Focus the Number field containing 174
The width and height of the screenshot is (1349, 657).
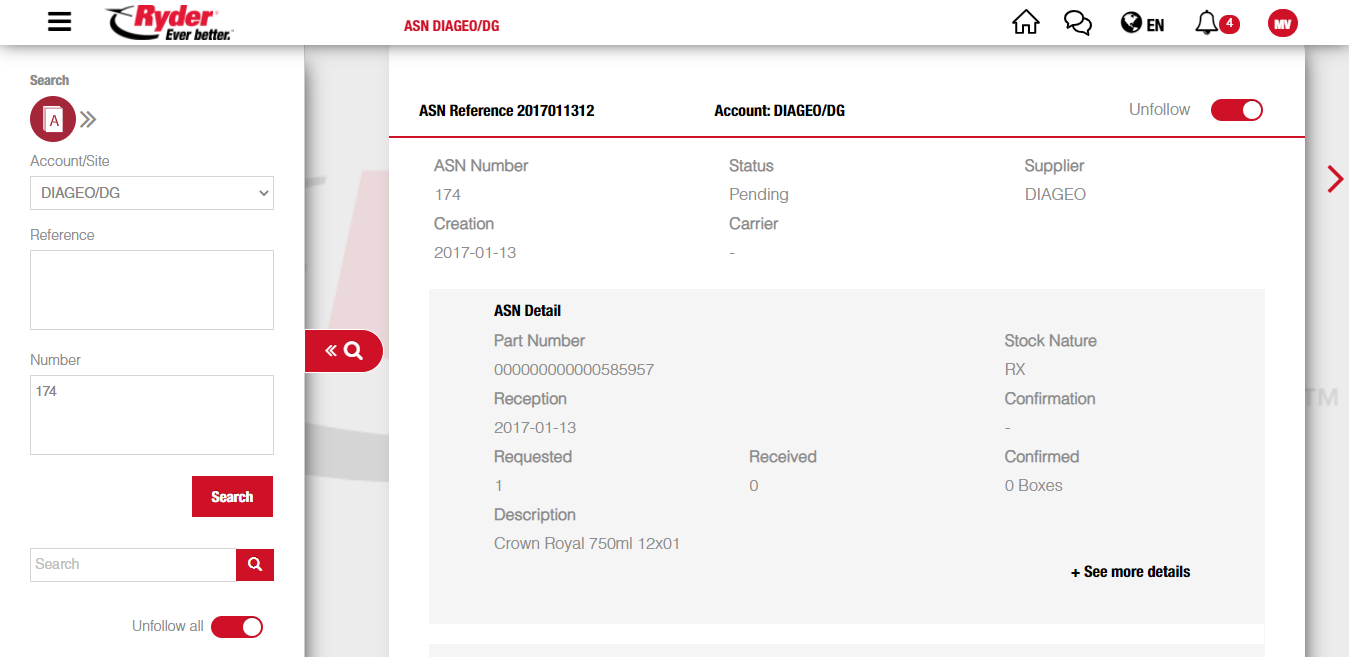tap(152, 414)
